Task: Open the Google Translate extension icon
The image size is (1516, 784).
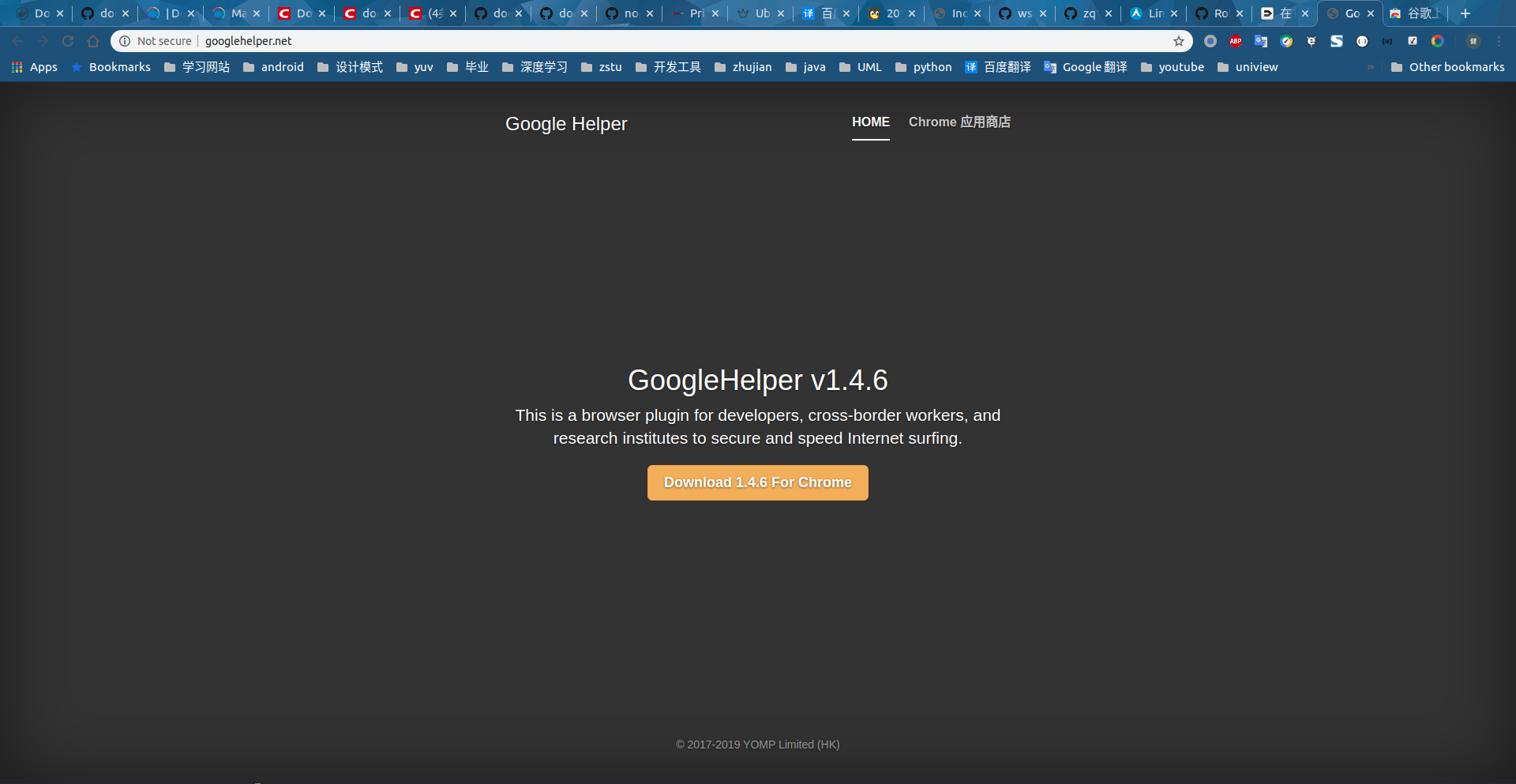Action: pyautogui.click(x=1261, y=41)
